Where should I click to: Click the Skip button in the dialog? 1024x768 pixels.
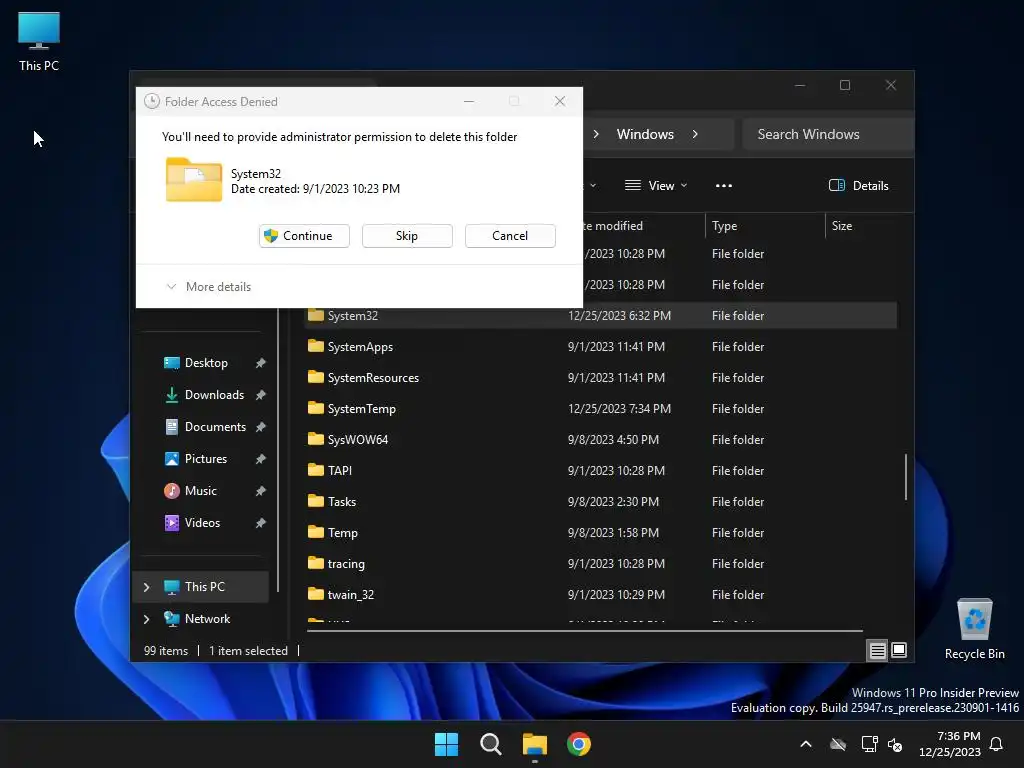point(407,236)
